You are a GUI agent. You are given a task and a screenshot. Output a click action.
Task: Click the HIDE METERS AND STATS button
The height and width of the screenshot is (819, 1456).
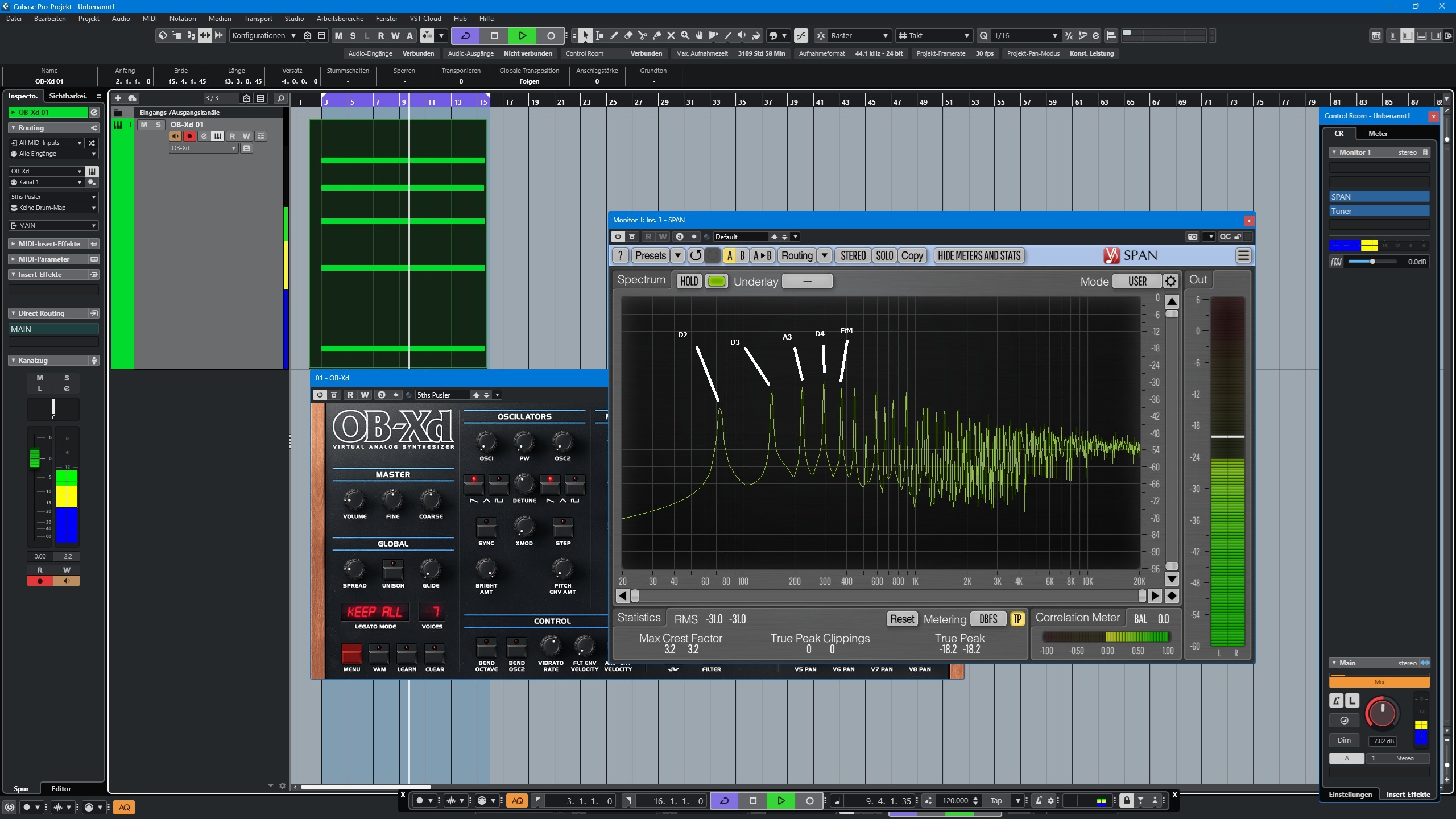pyautogui.click(x=979, y=255)
